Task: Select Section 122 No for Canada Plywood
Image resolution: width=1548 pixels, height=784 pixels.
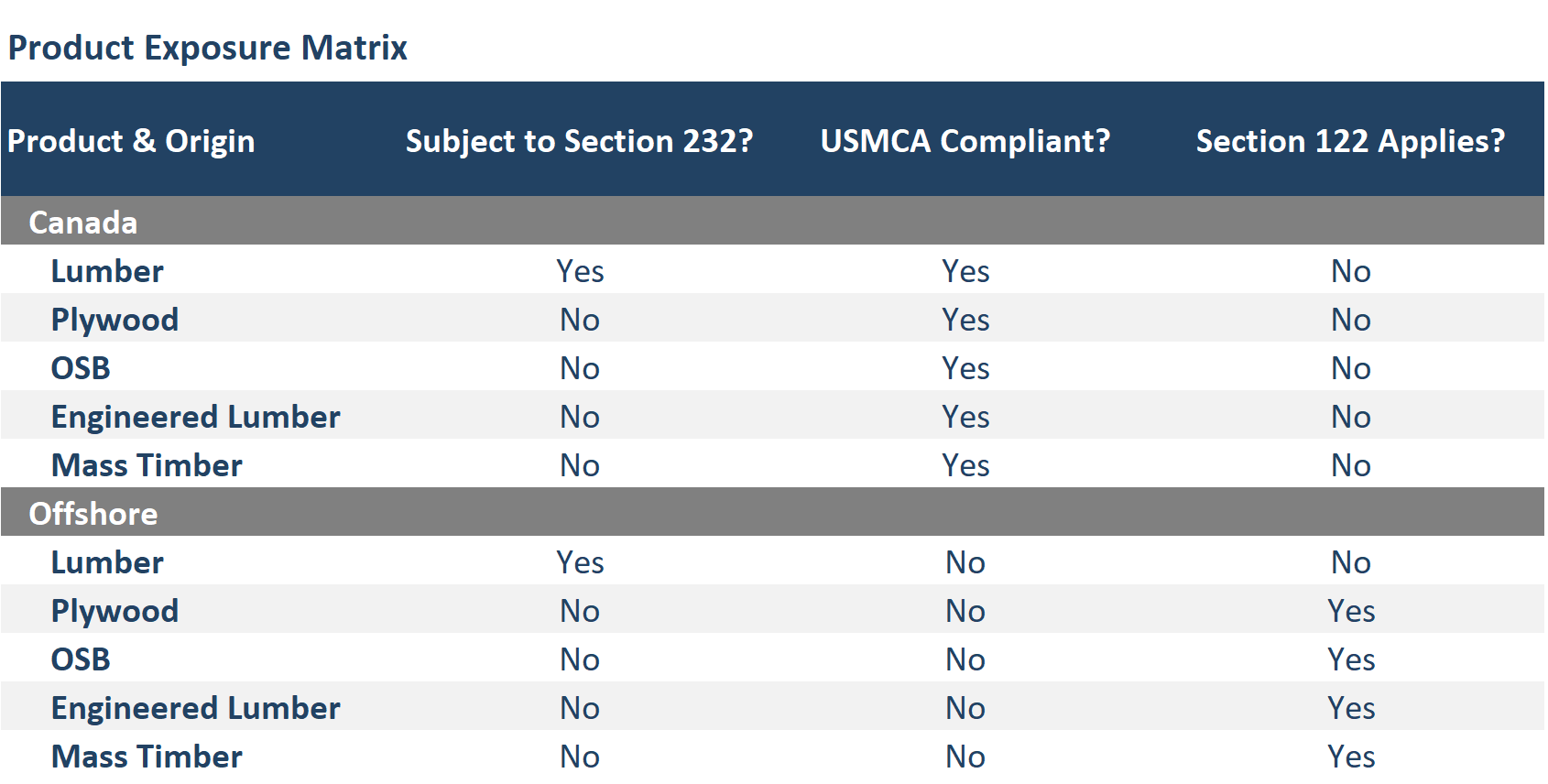Action: point(1350,320)
